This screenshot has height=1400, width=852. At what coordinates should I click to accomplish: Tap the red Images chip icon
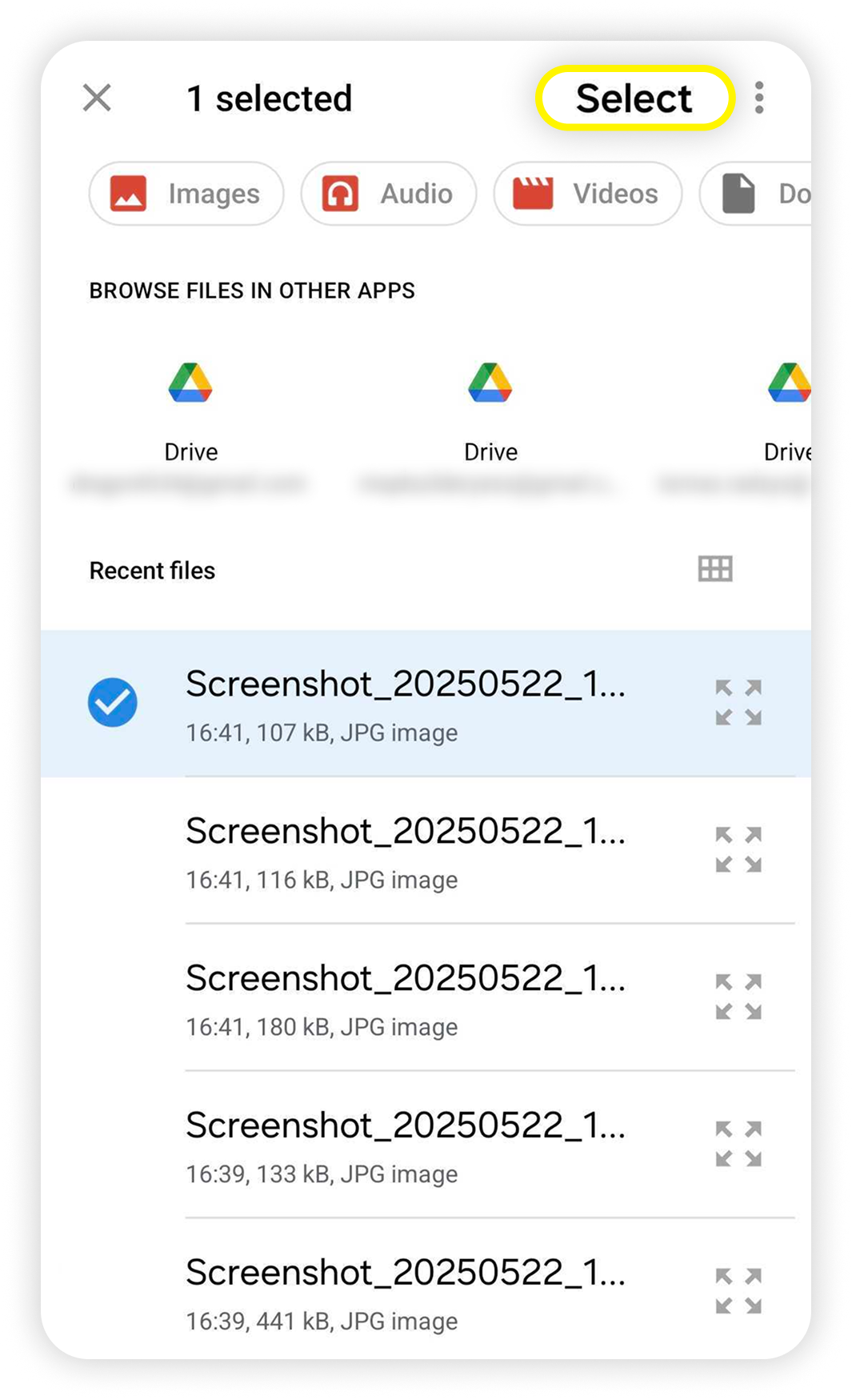pos(128,194)
